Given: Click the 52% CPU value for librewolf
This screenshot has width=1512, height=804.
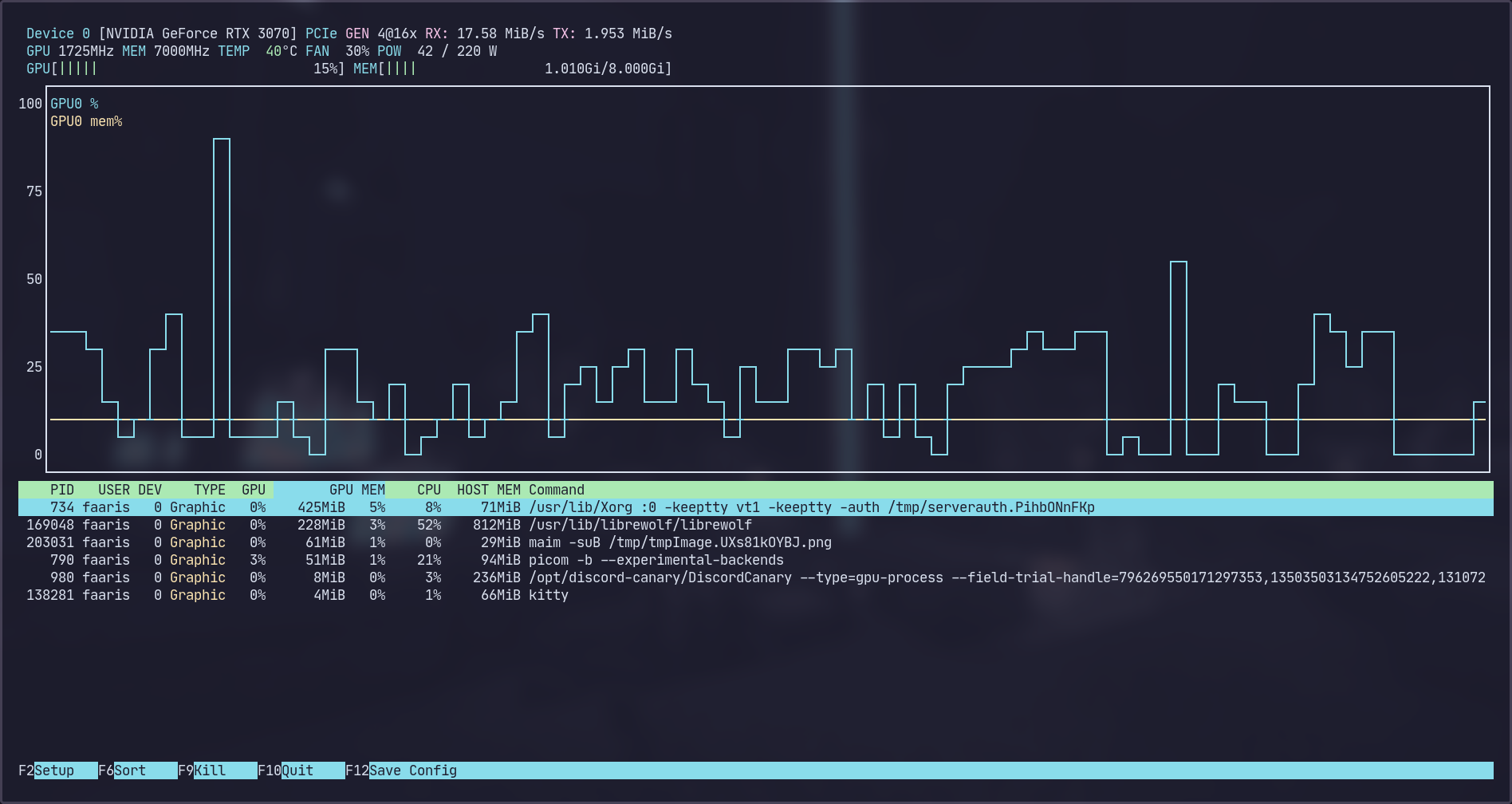Looking at the screenshot, I should tap(429, 525).
